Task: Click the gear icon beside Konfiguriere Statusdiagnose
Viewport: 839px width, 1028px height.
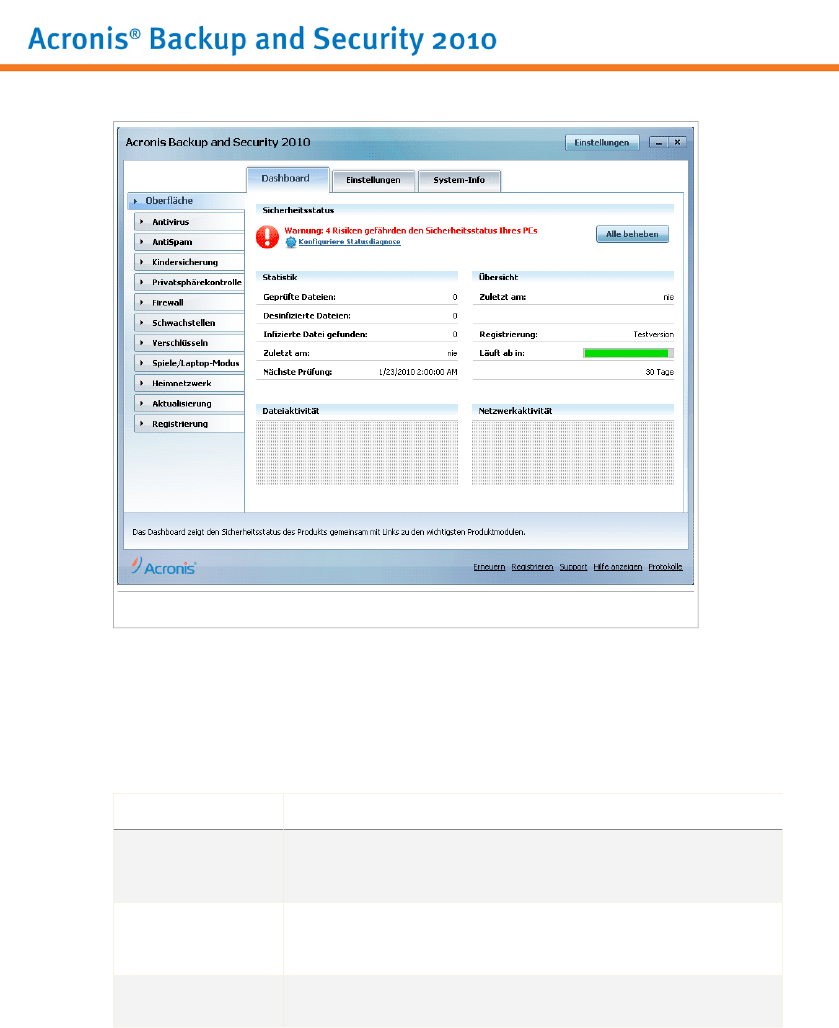Action: tap(291, 242)
